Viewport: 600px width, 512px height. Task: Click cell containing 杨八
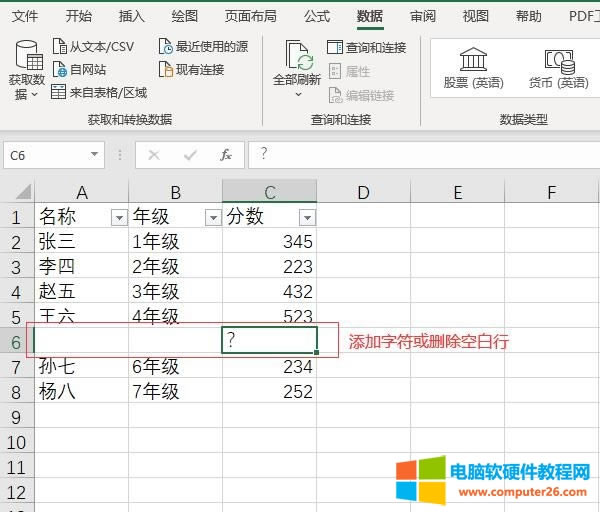coord(82,391)
